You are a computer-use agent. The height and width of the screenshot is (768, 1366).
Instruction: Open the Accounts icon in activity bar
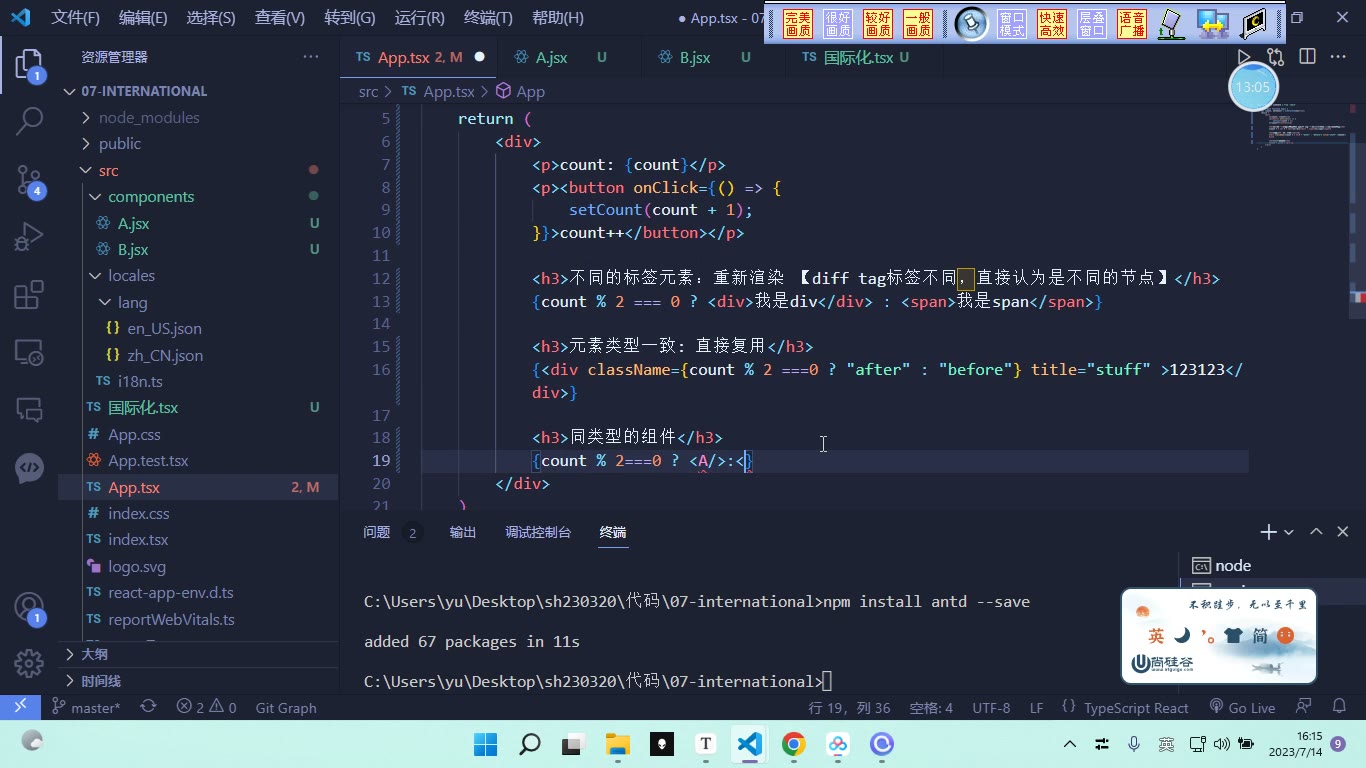(x=29, y=607)
